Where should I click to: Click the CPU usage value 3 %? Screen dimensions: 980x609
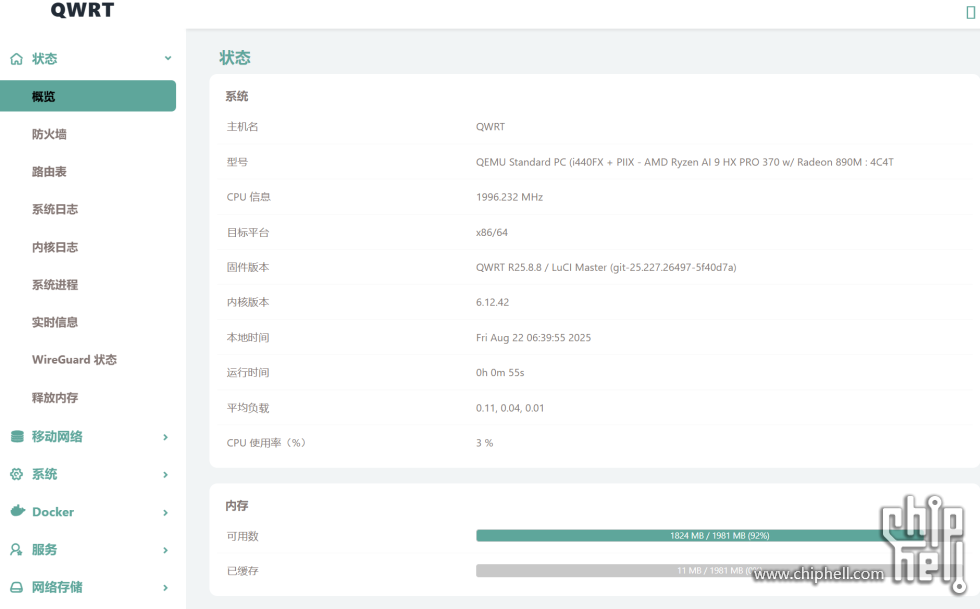pos(484,443)
